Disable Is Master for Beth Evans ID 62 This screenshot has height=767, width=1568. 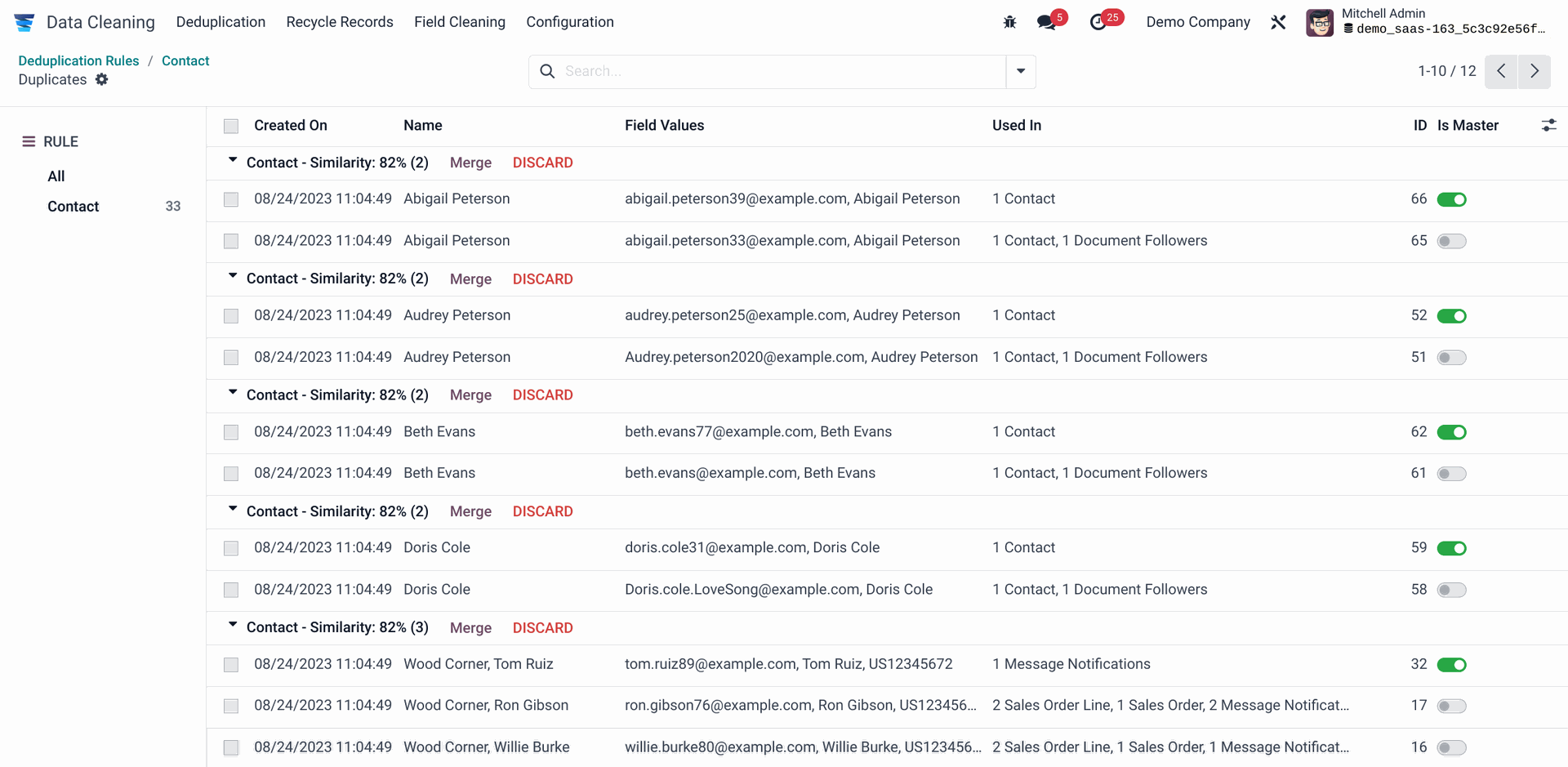click(1451, 432)
